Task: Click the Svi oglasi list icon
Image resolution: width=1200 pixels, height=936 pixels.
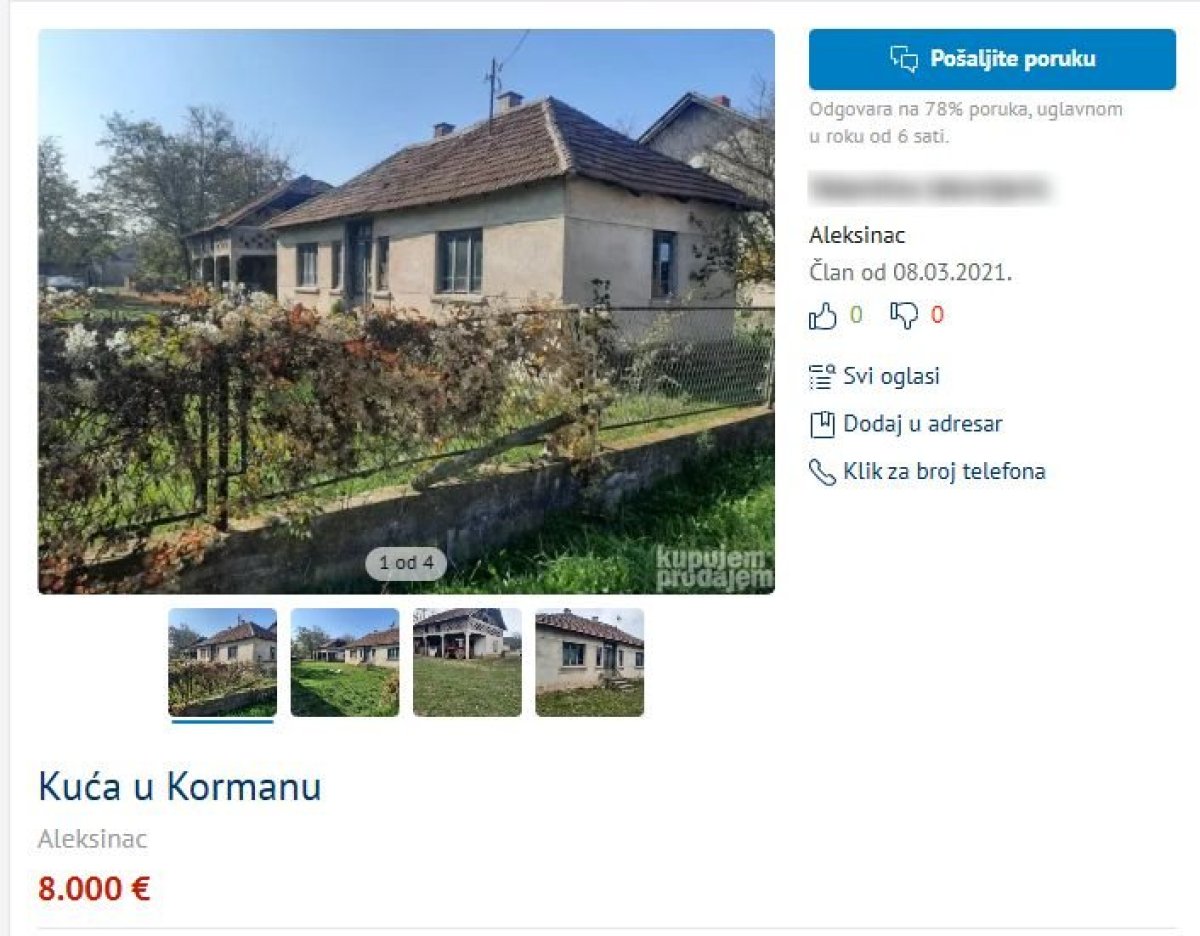Action: pos(822,377)
